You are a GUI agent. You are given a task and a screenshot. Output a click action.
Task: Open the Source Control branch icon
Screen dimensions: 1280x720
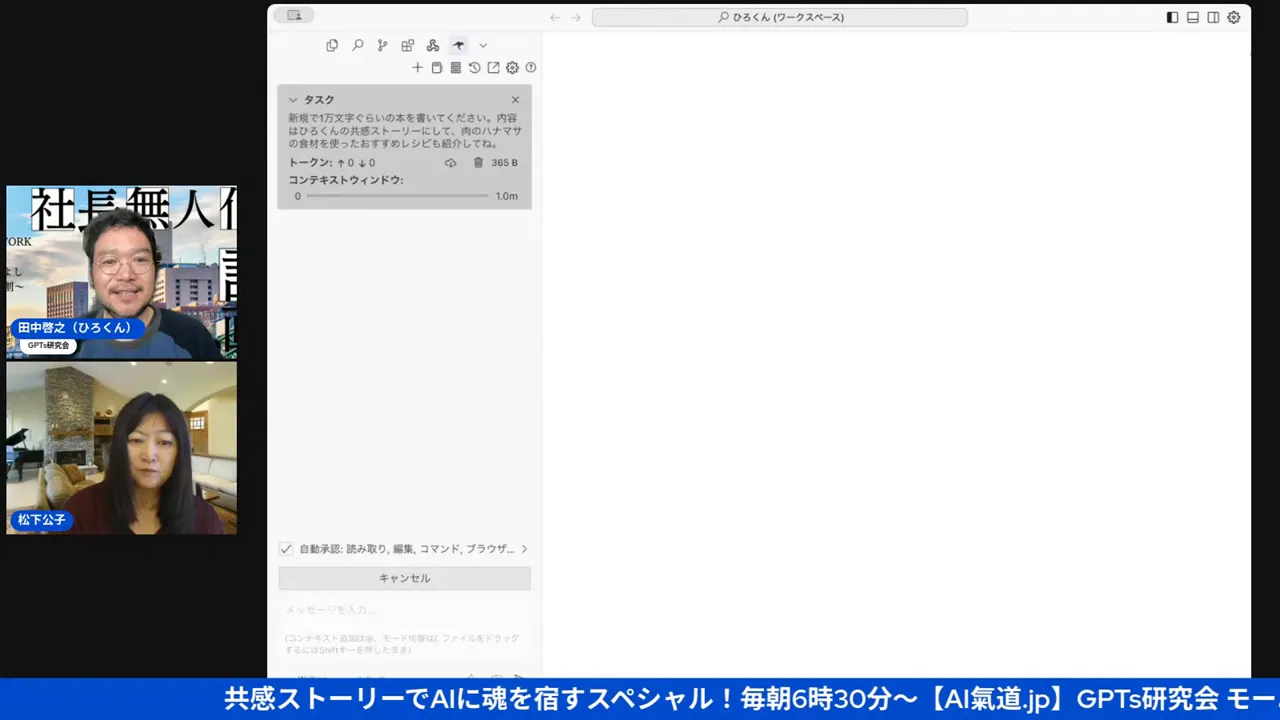(x=382, y=45)
